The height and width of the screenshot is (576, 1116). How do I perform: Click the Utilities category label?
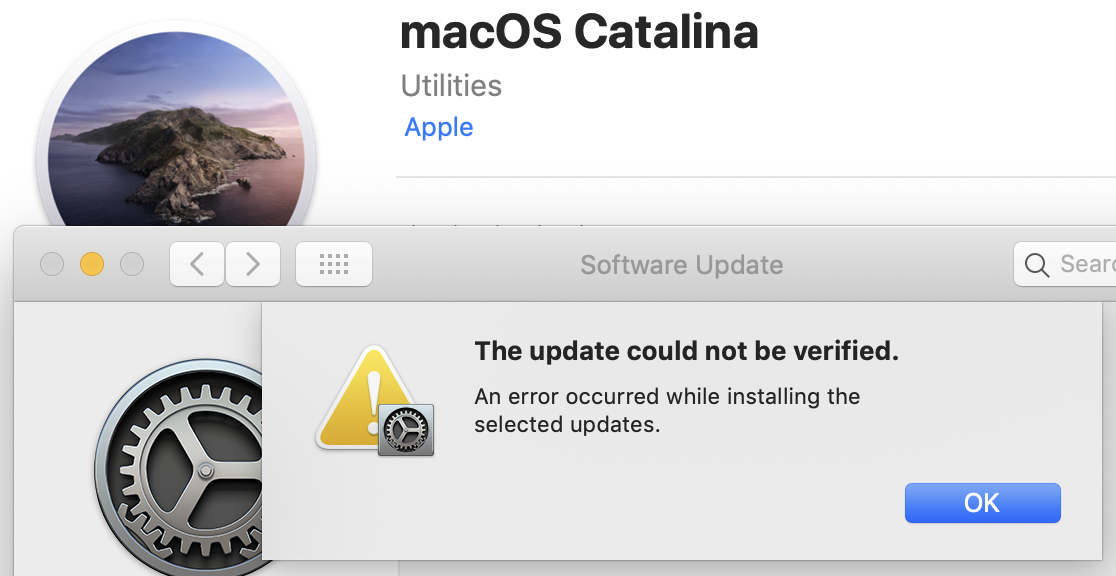click(451, 86)
